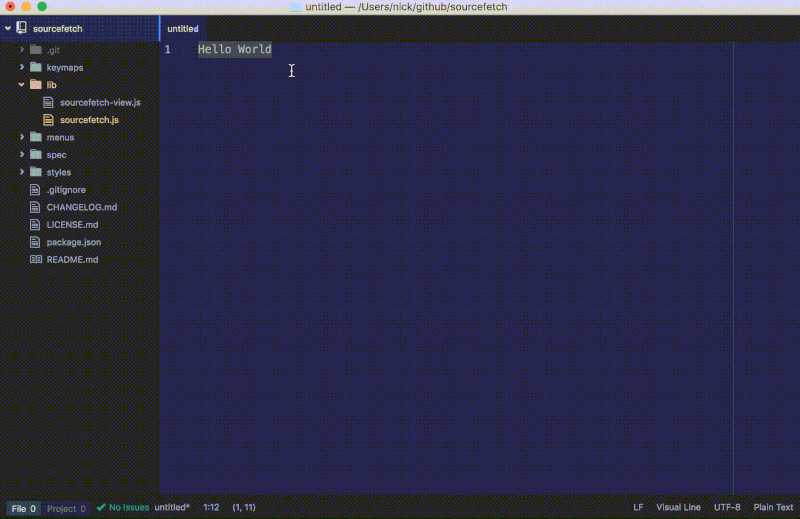Click the LF line ending selector
The width and height of the screenshot is (800, 519).
click(638, 508)
